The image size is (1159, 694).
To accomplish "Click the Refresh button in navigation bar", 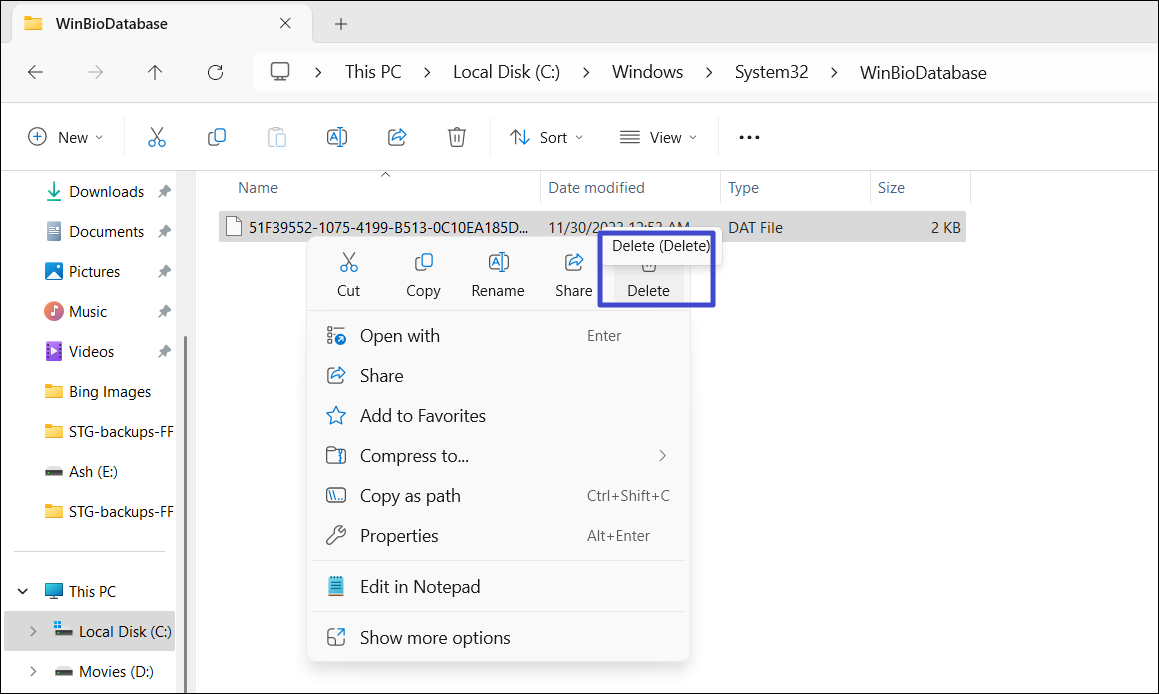I will click(215, 72).
